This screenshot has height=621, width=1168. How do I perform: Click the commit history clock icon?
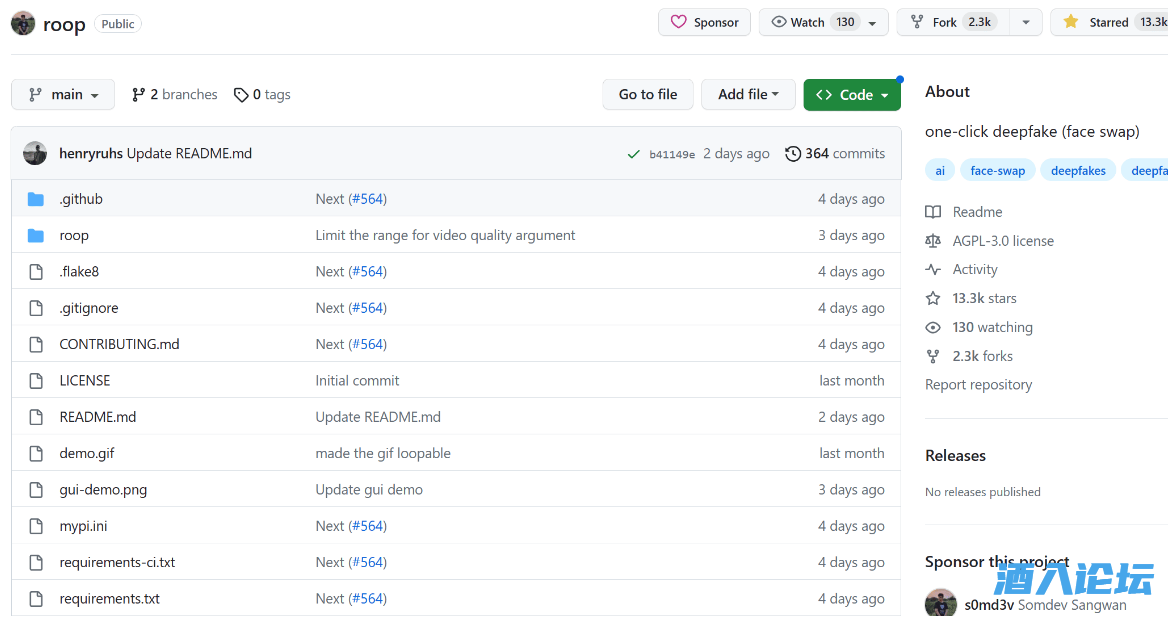pyautogui.click(x=793, y=154)
